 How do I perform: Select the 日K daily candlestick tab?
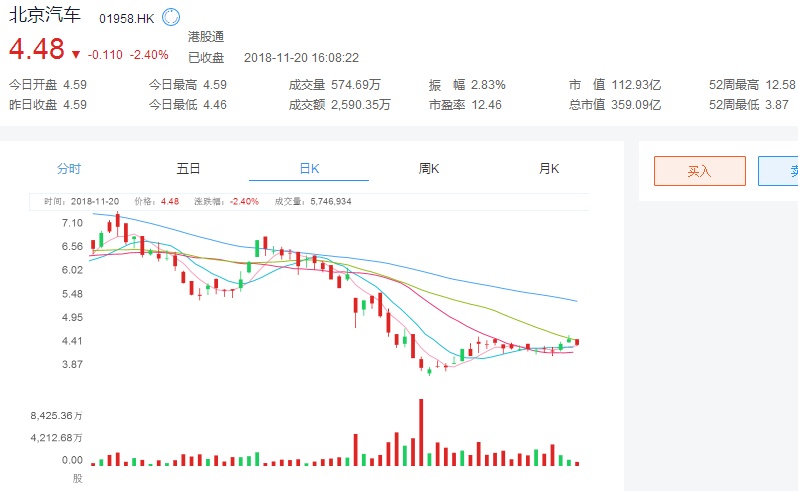point(309,169)
